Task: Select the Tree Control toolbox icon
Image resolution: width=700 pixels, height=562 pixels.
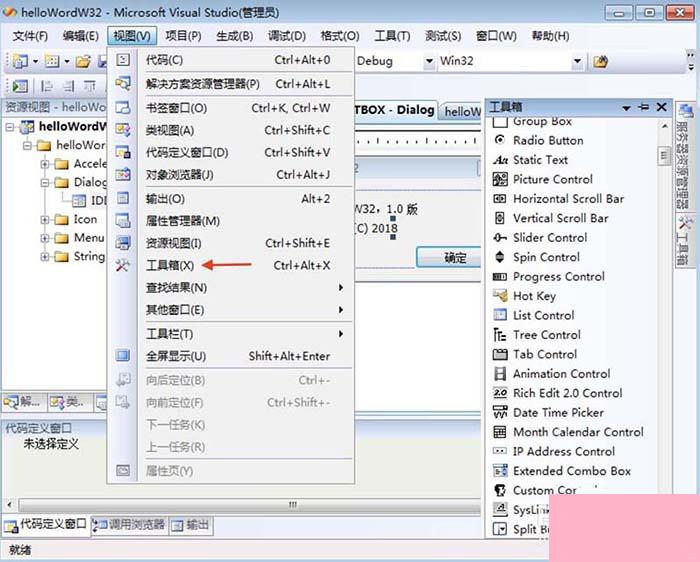Action: (x=500, y=334)
